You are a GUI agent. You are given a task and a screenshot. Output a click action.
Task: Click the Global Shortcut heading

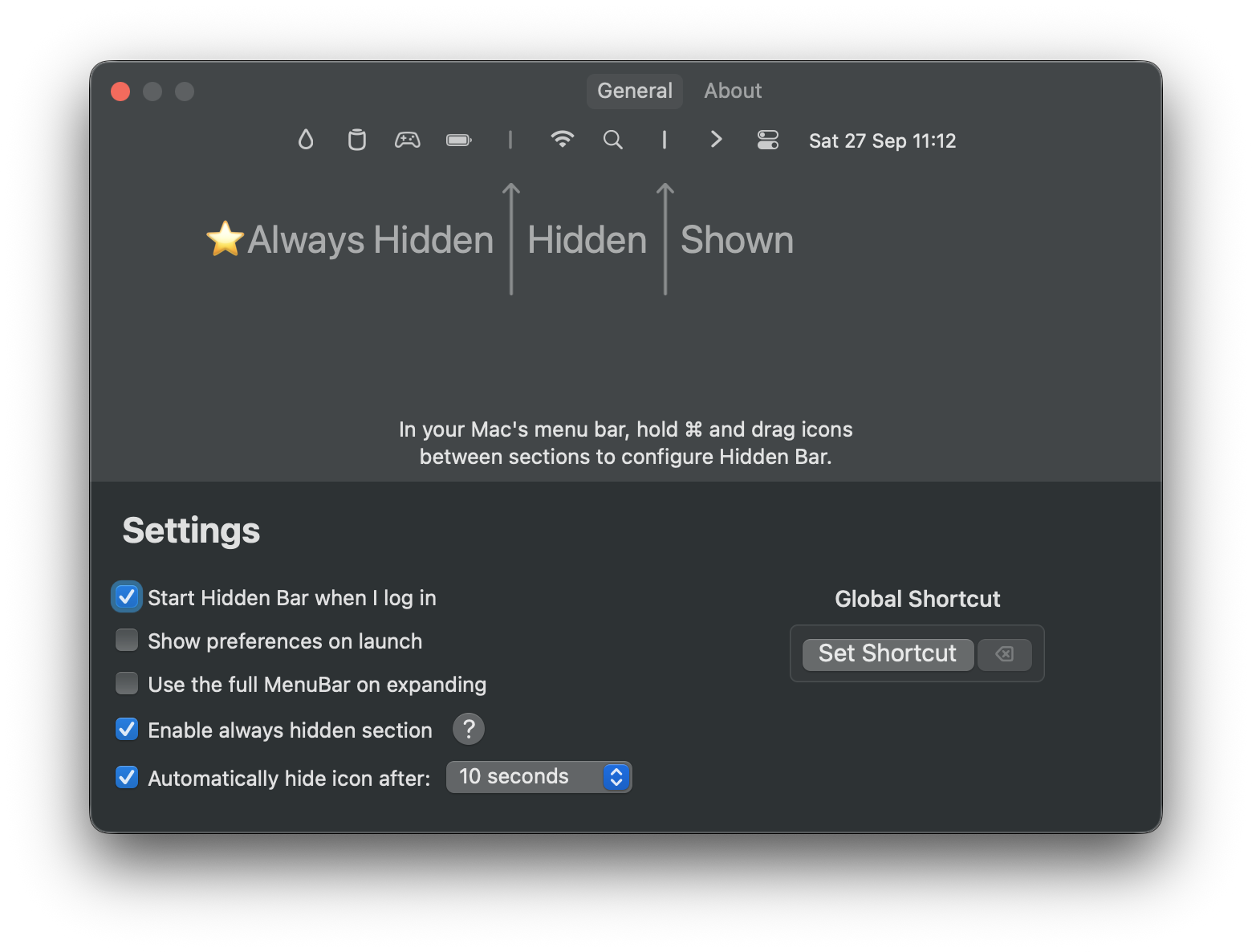click(917, 599)
